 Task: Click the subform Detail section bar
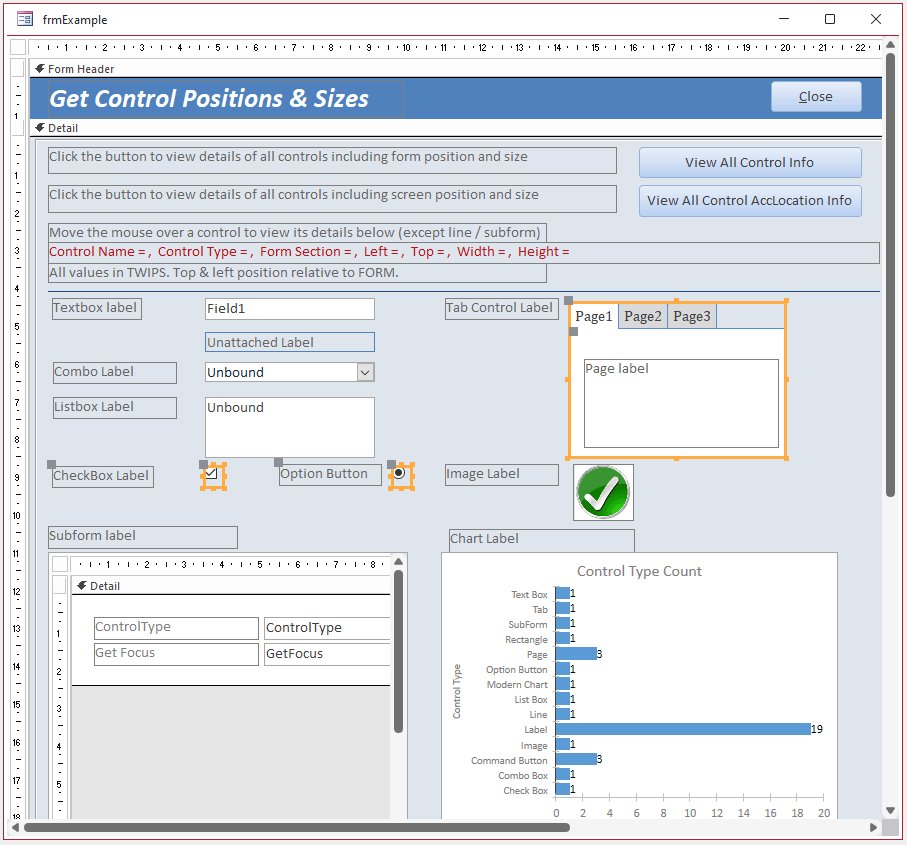[231, 586]
